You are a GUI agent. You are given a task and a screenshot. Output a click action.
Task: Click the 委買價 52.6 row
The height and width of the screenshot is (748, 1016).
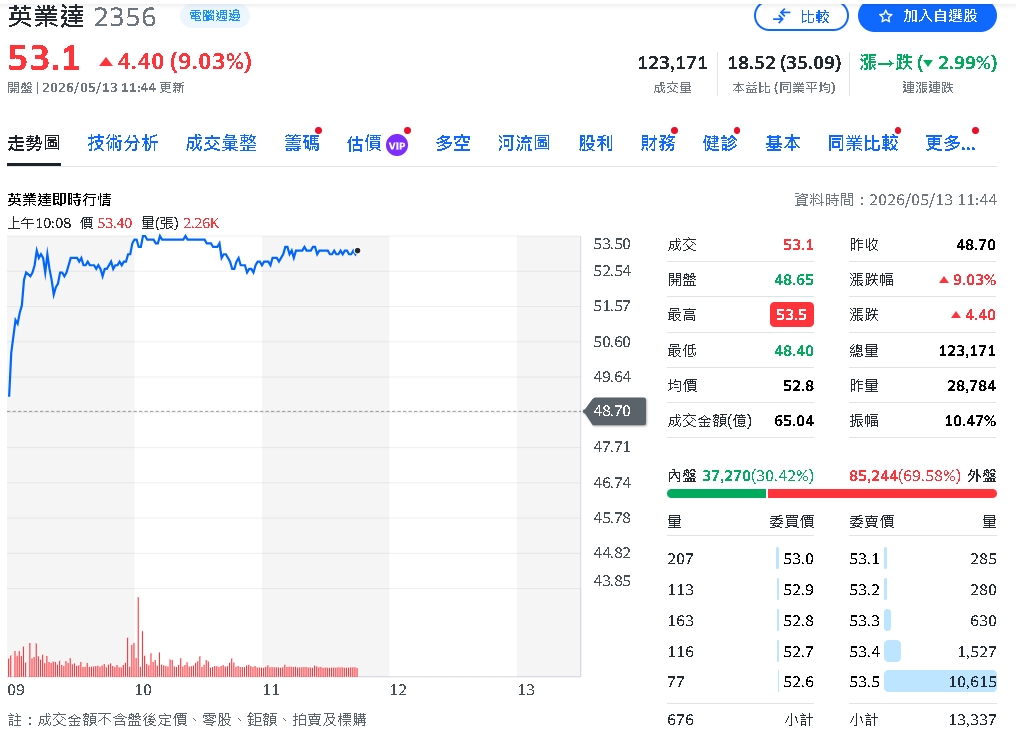(740, 682)
